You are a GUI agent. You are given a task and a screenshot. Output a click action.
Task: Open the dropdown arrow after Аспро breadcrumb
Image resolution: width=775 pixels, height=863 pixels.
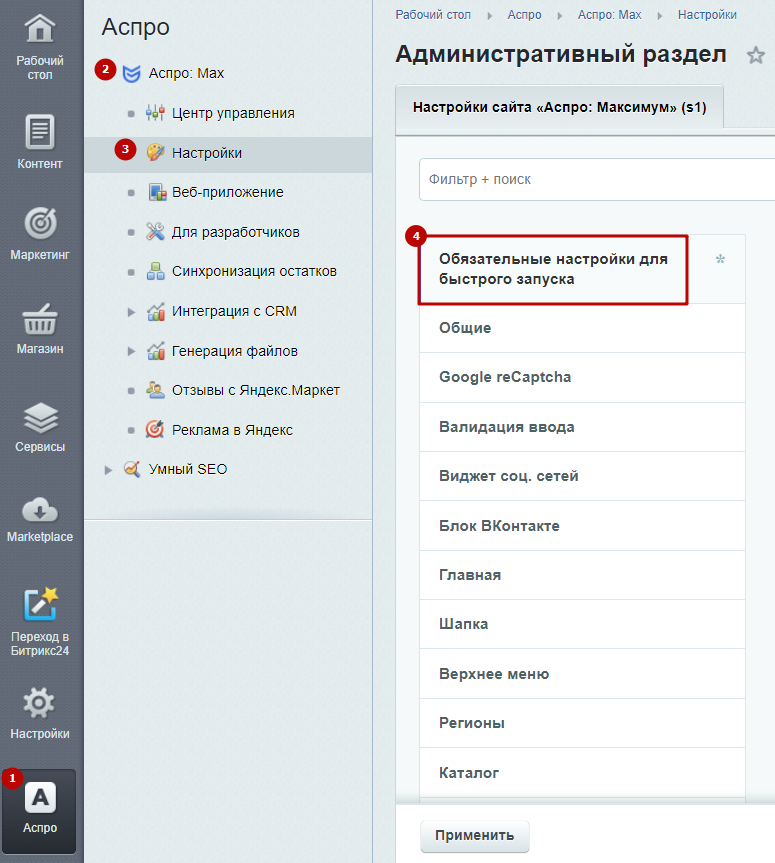[560, 16]
